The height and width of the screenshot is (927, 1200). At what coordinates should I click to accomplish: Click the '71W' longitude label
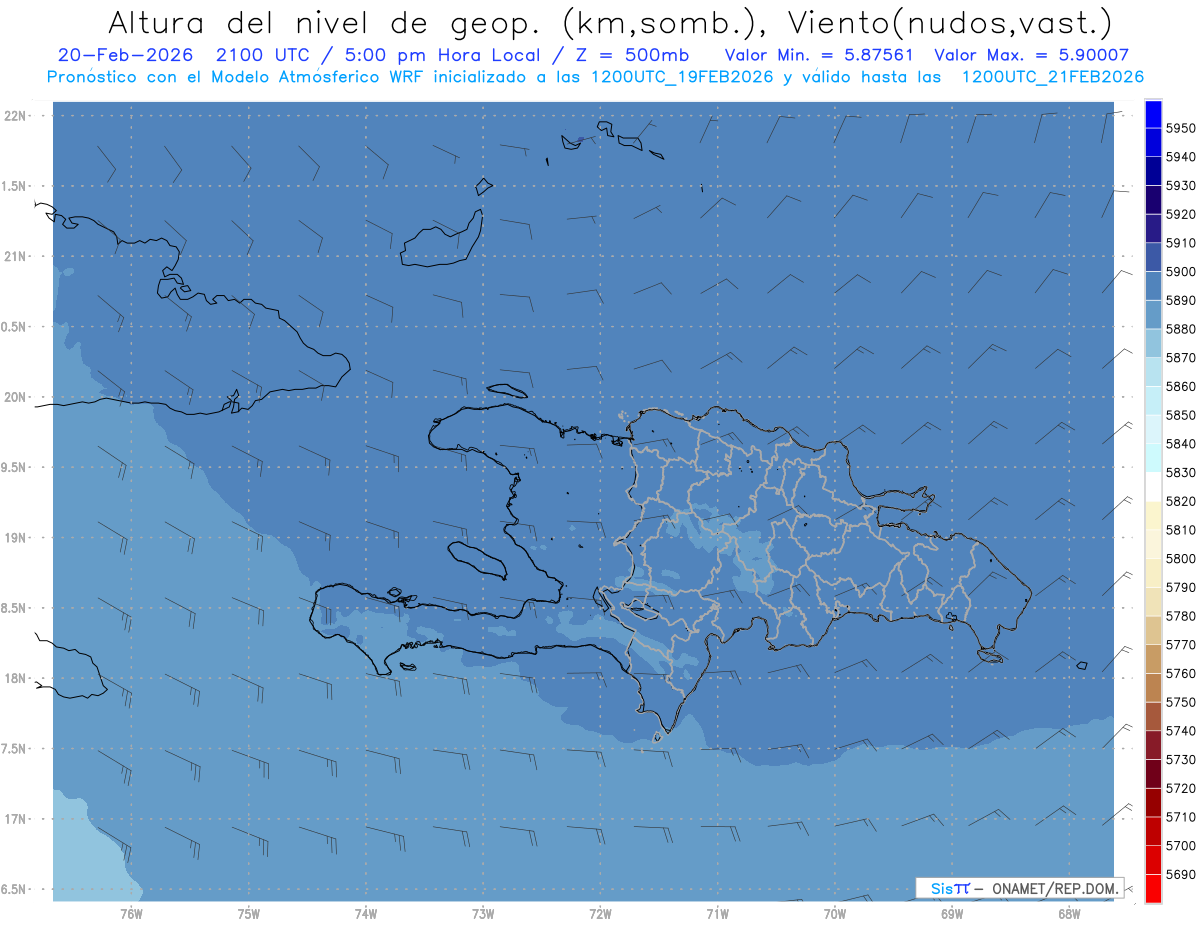point(717,913)
